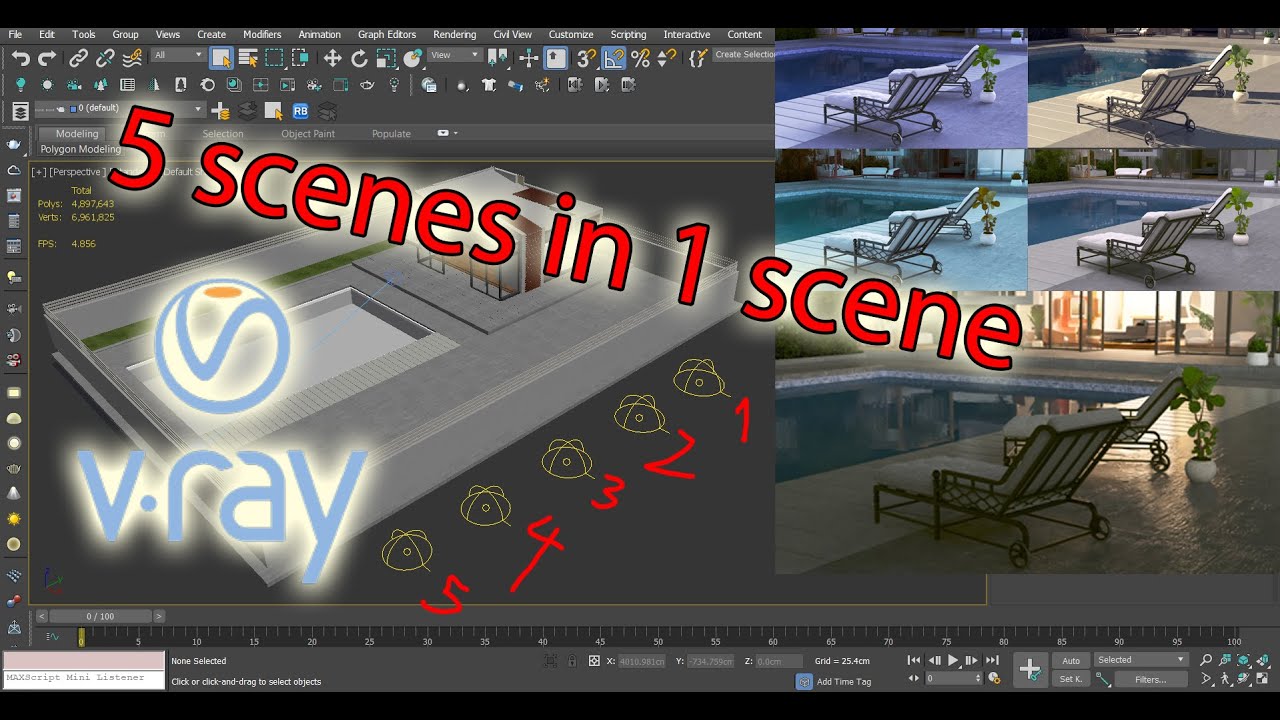Click the Set K. button
Viewport: 1280px width, 720px height.
click(x=1071, y=679)
